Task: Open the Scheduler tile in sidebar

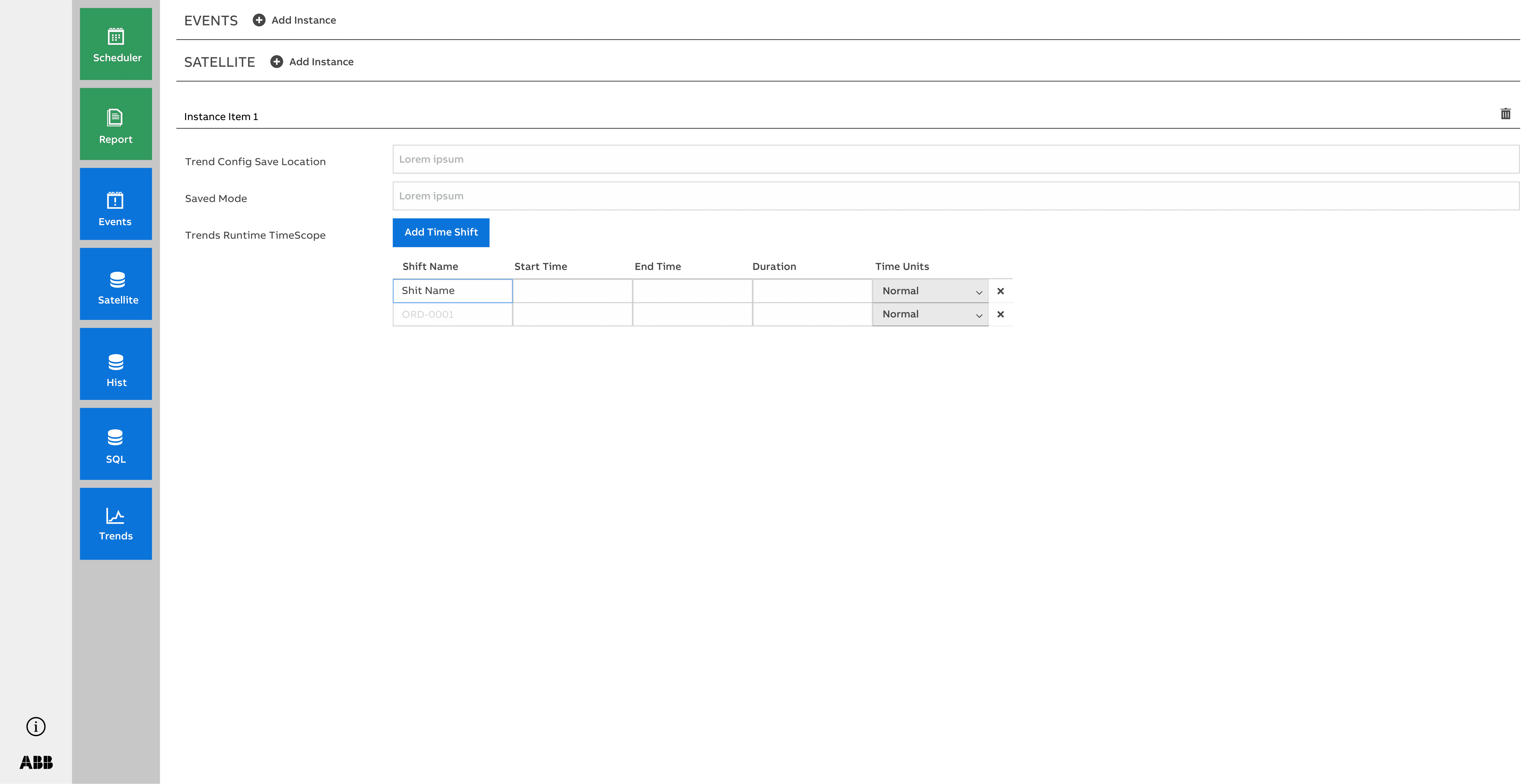Action: point(116,44)
